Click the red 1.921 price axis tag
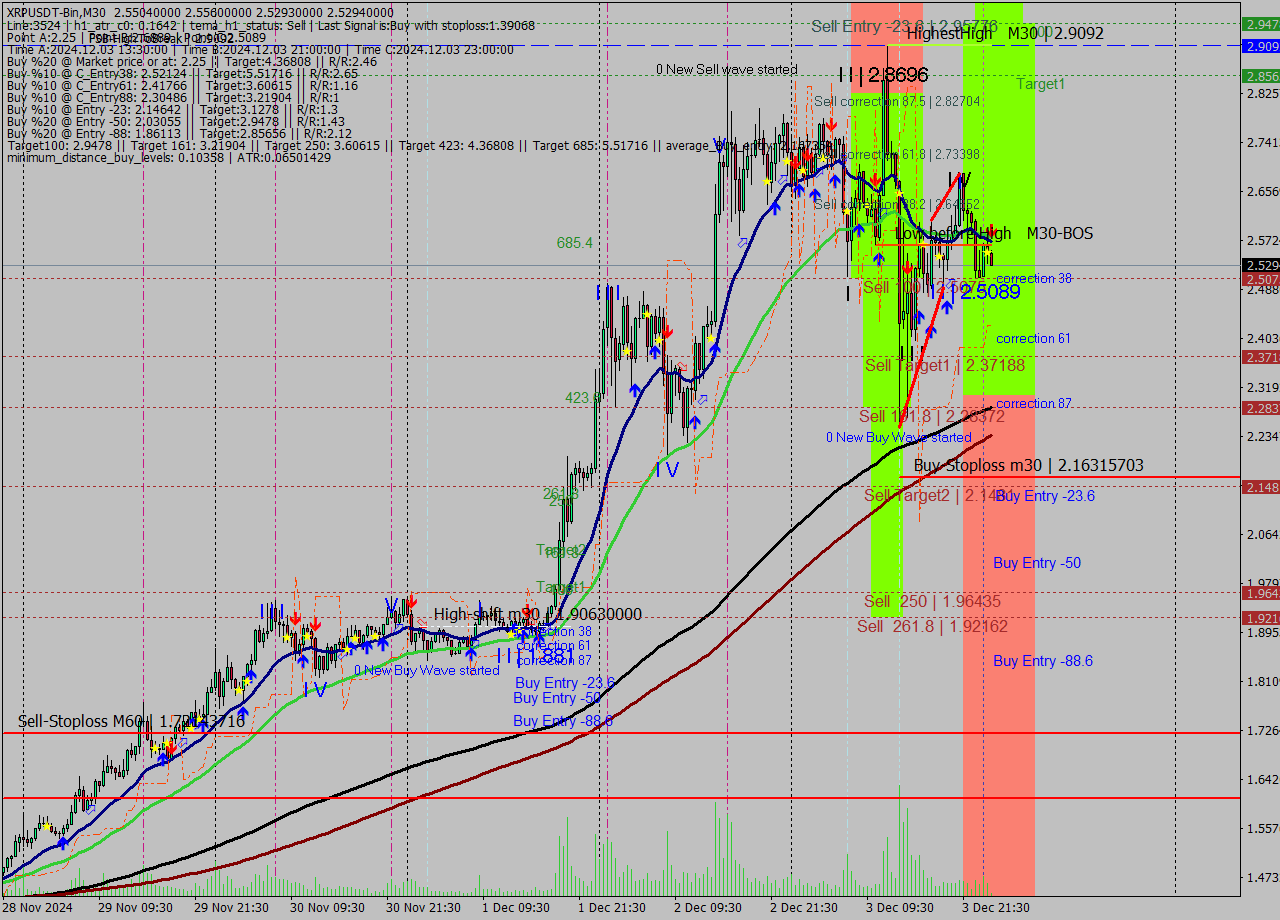Image resolution: width=1280 pixels, height=920 pixels. pyautogui.click(x=1260, y=619)
